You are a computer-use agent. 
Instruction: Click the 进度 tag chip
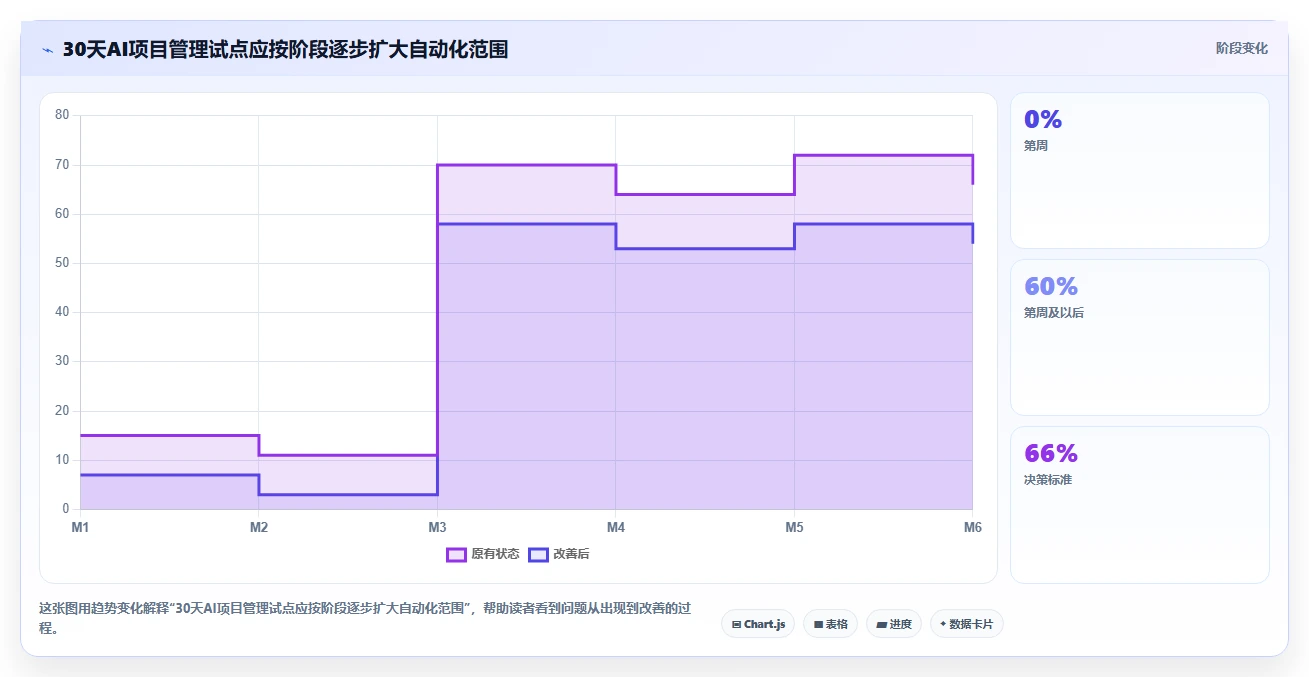click(894, 624)
